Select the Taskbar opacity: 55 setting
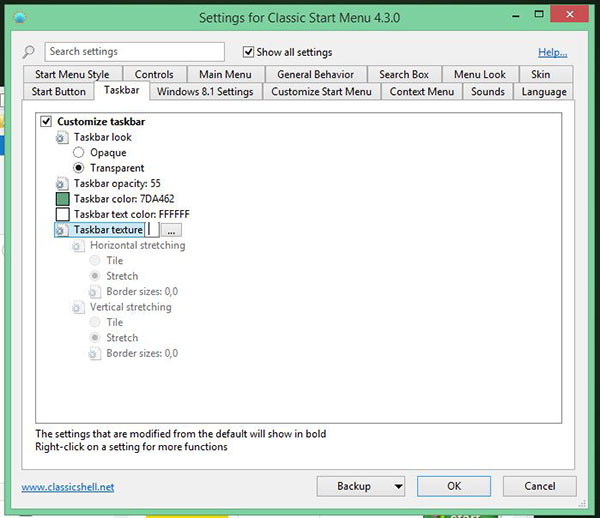This screenshot has height=518, width=600. point(117,184)
